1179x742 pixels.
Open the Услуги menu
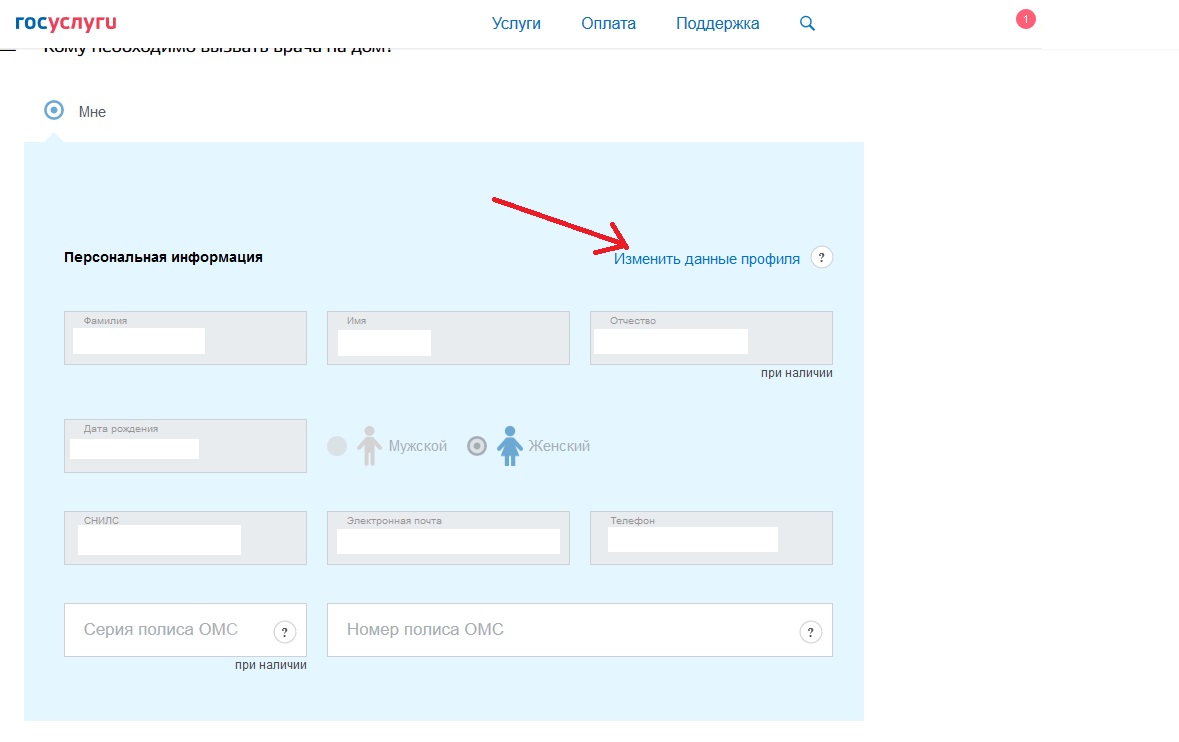pos(516,23)
